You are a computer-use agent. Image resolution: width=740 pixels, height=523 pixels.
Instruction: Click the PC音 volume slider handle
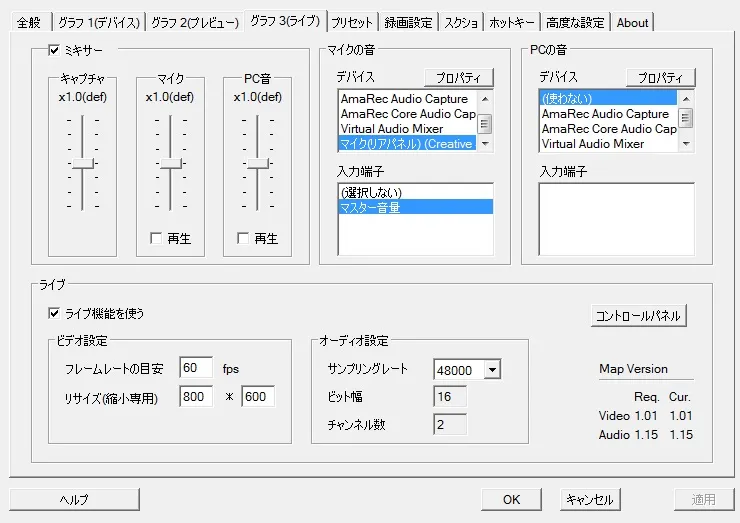(259, 163)
